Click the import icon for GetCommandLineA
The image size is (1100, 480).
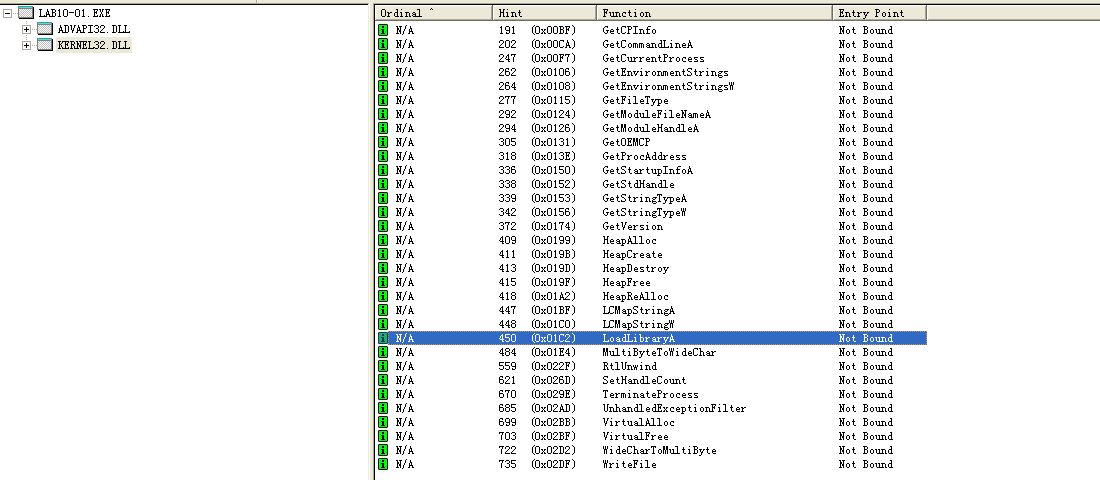383,44
